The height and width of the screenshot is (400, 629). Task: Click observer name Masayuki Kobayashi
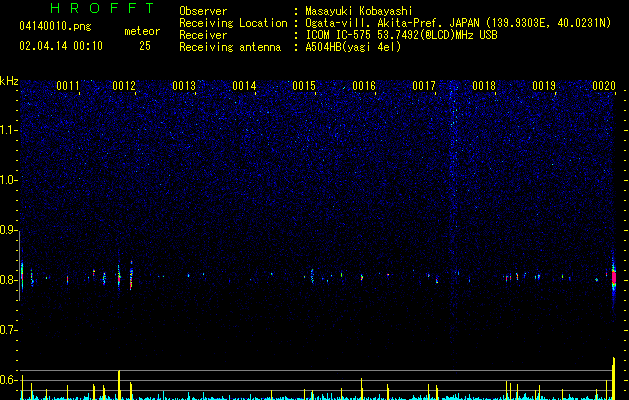click(359, 11)
